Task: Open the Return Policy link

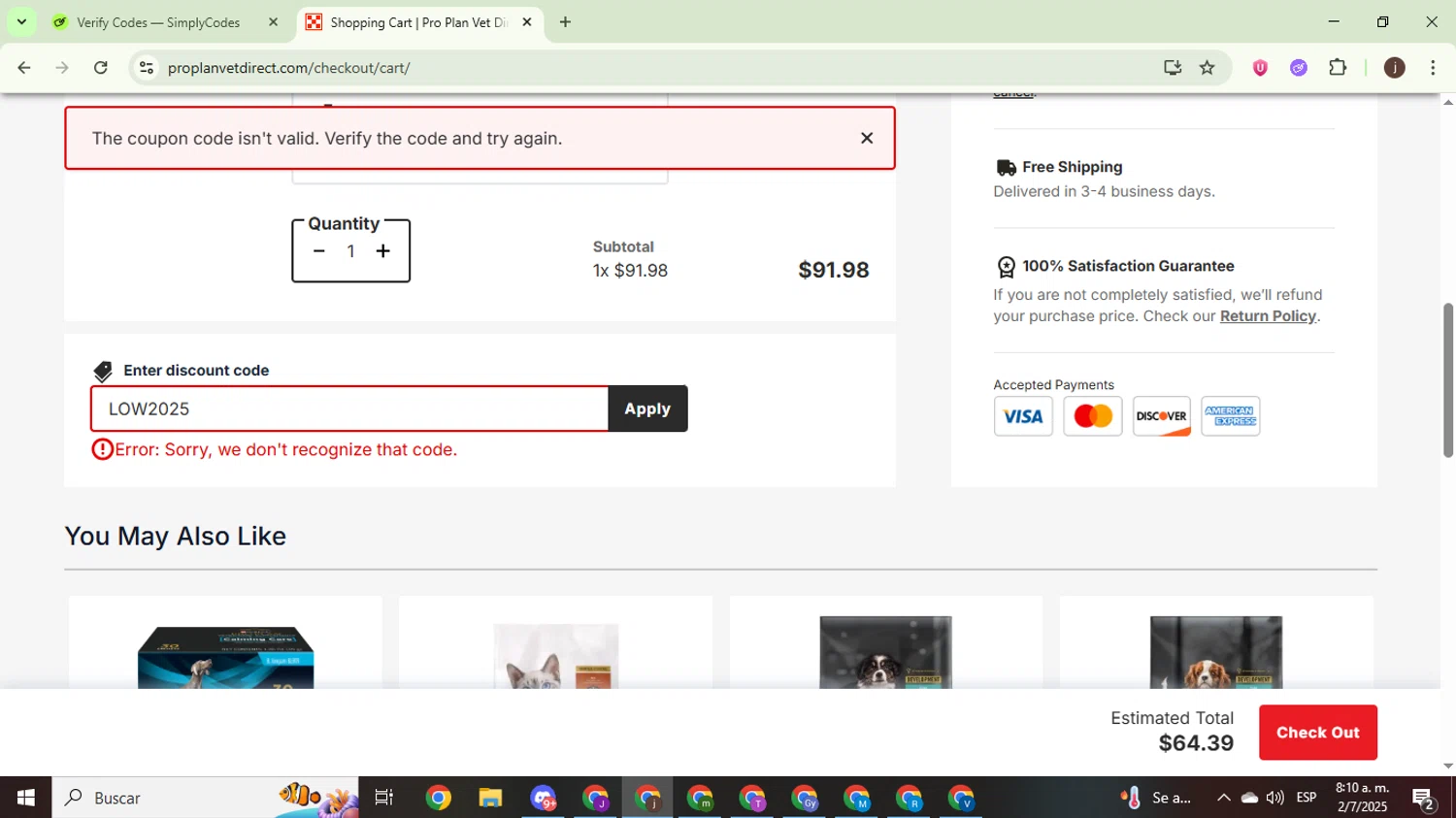Action: tap(1268, 316)
